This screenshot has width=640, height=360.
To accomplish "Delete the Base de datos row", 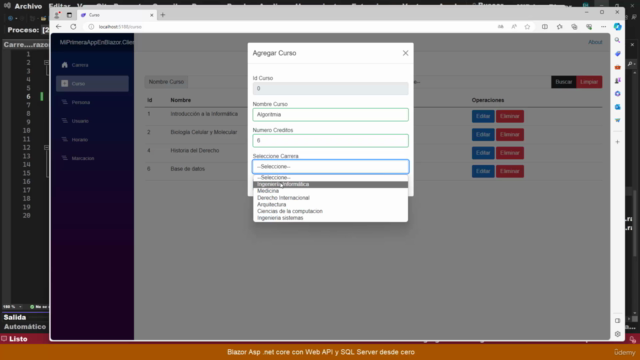I will [510, 171].
